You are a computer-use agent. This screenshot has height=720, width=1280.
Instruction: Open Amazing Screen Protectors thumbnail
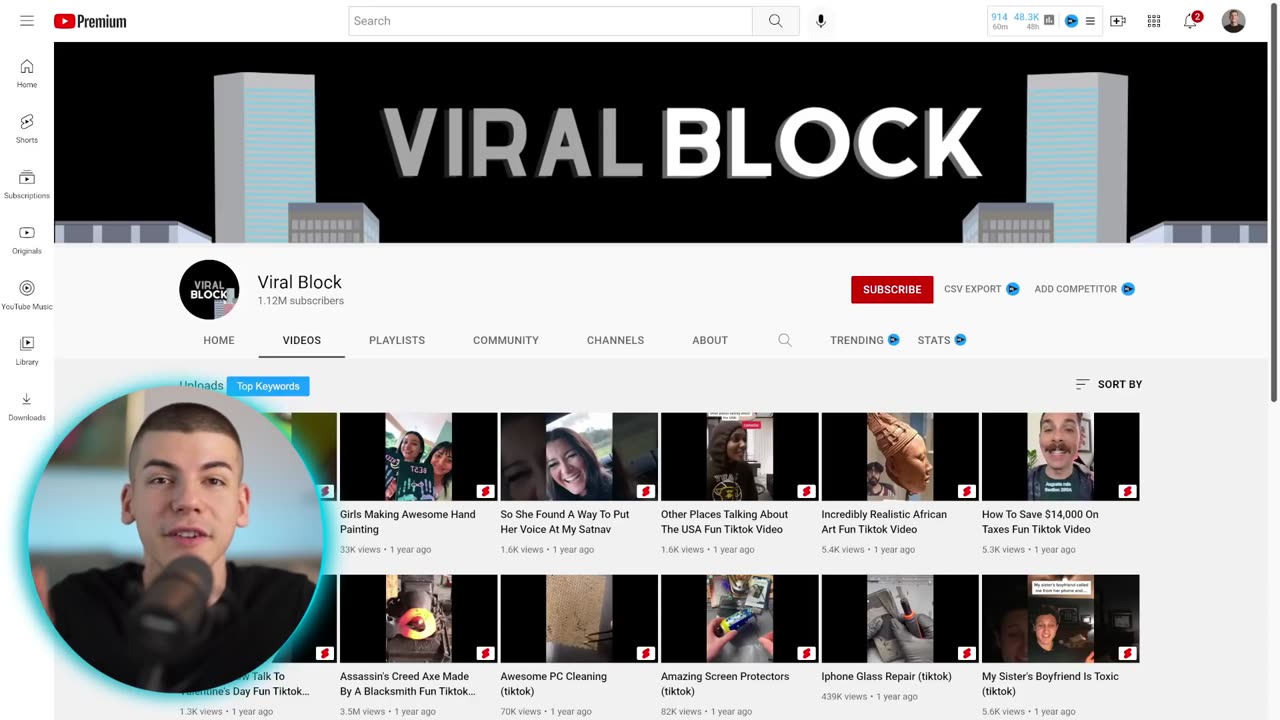(739, 619)
